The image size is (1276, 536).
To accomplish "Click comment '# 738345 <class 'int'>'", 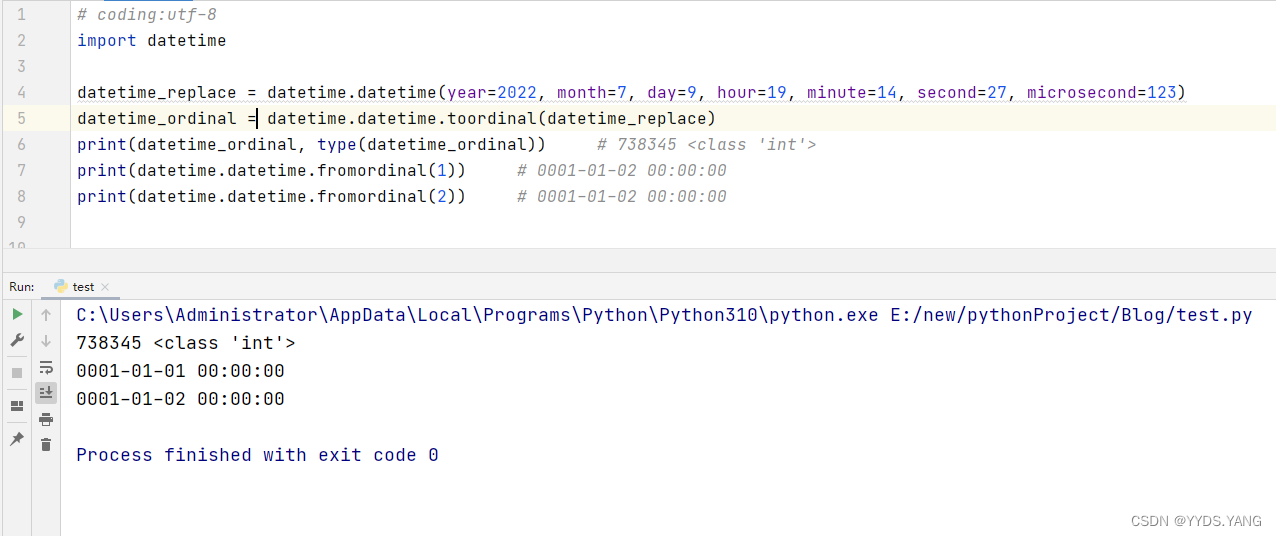I will coord(707,145).
